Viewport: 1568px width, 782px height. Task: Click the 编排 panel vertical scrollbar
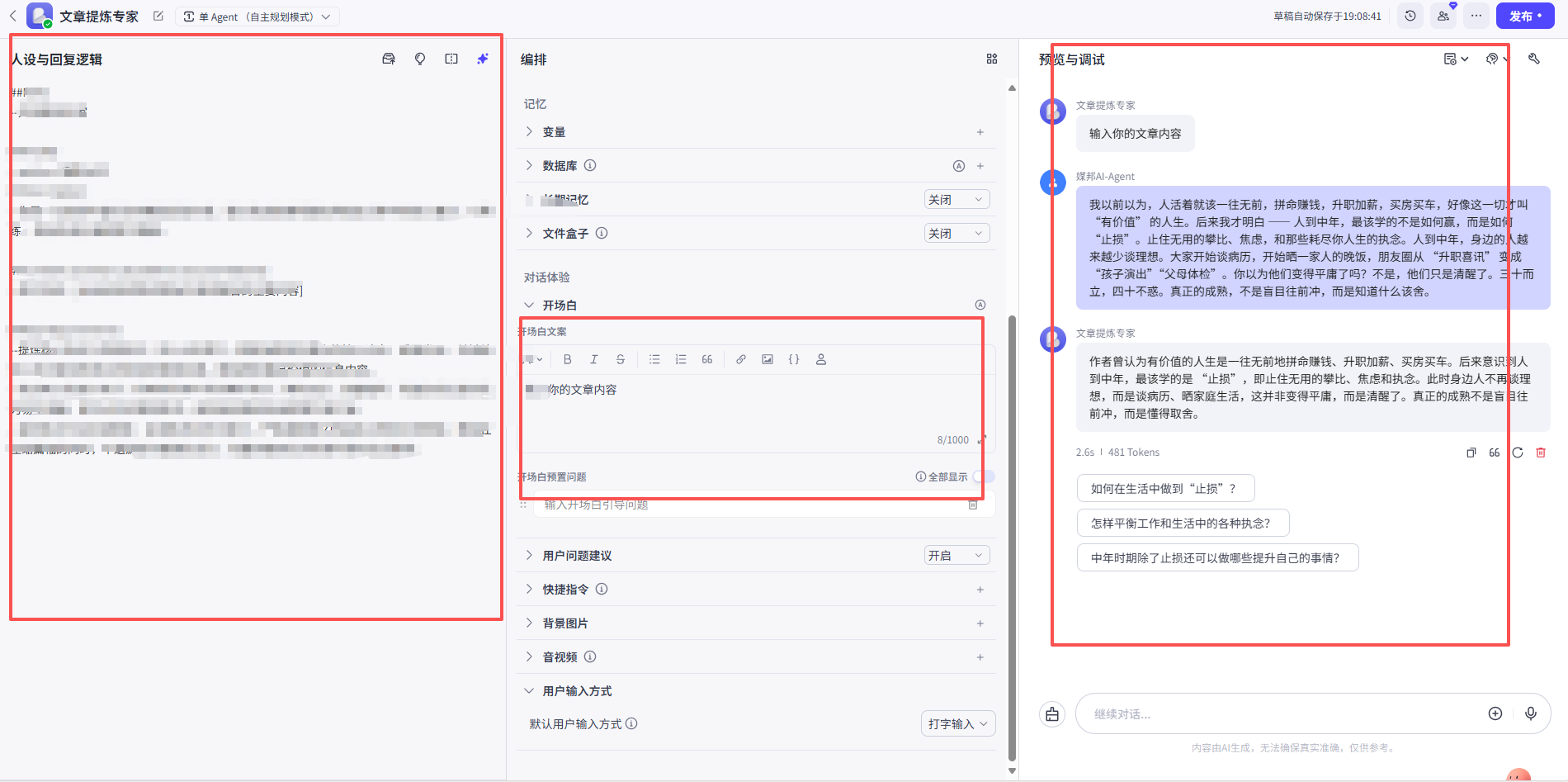click(x=1012, y=537)
